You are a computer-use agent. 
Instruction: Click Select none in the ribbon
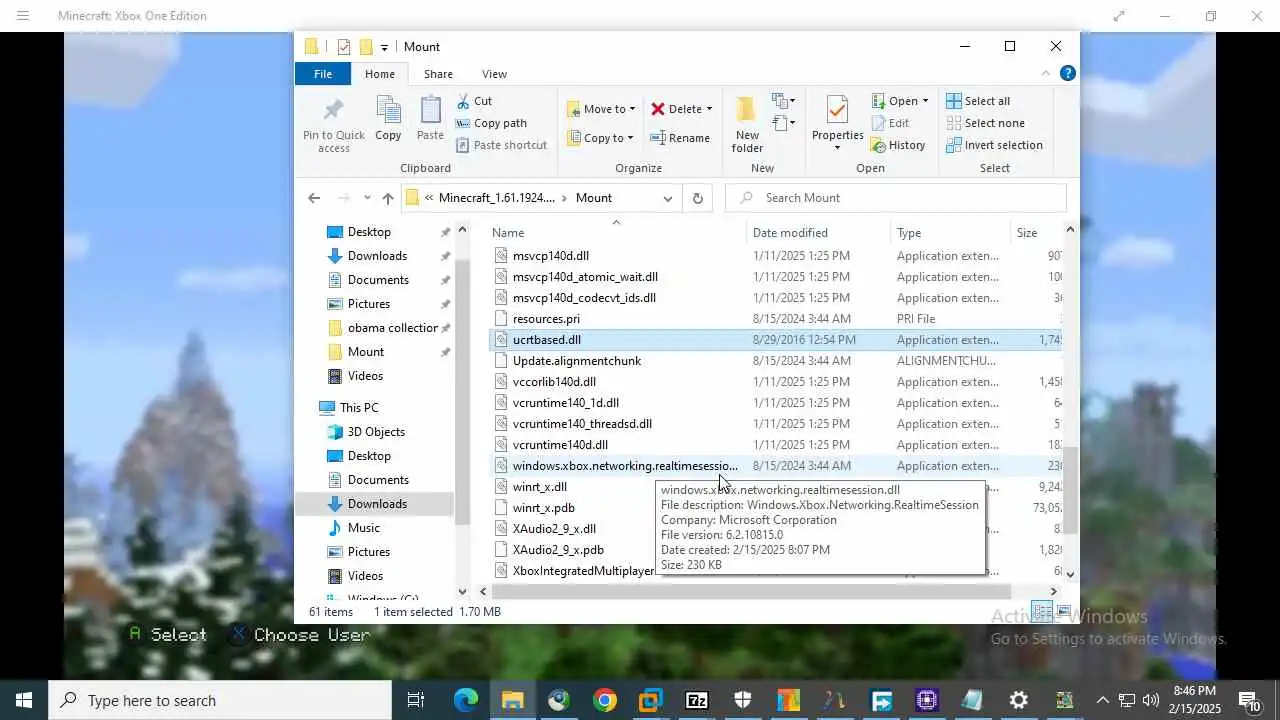(x=985, y=123)
